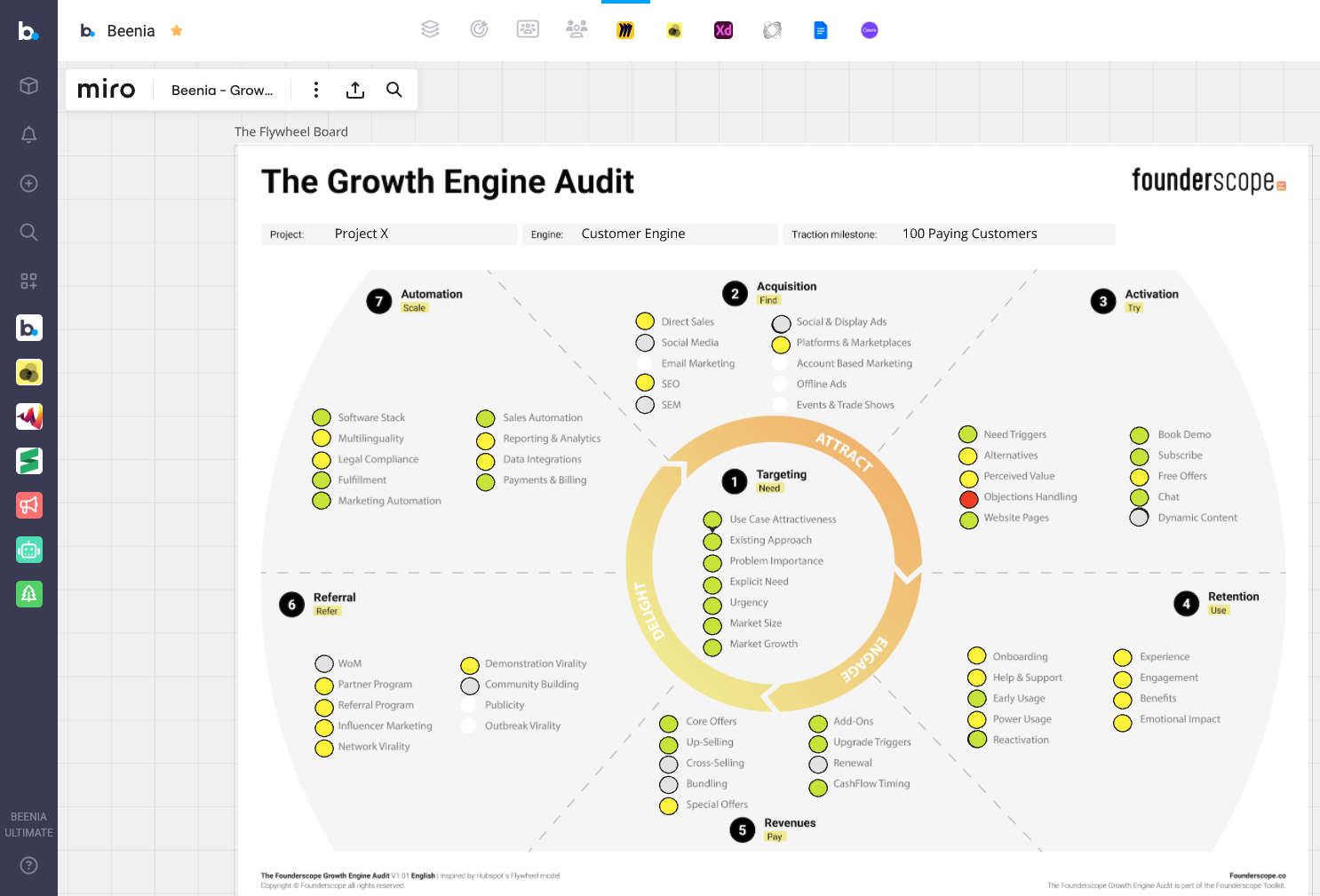Open the red megaphone workspace in sidebar

tap(28, 505)
